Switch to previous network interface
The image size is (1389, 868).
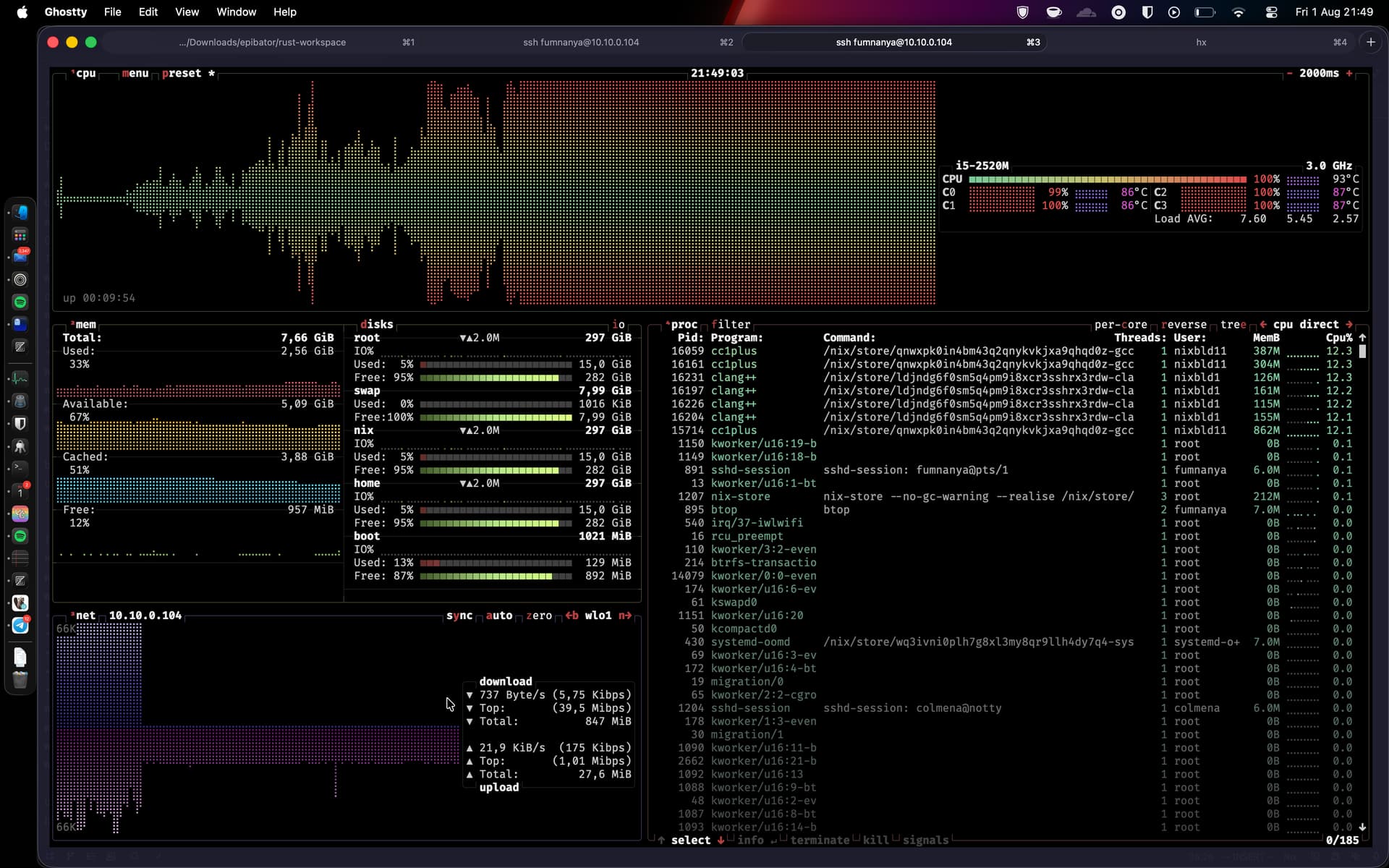click(572, 616)
